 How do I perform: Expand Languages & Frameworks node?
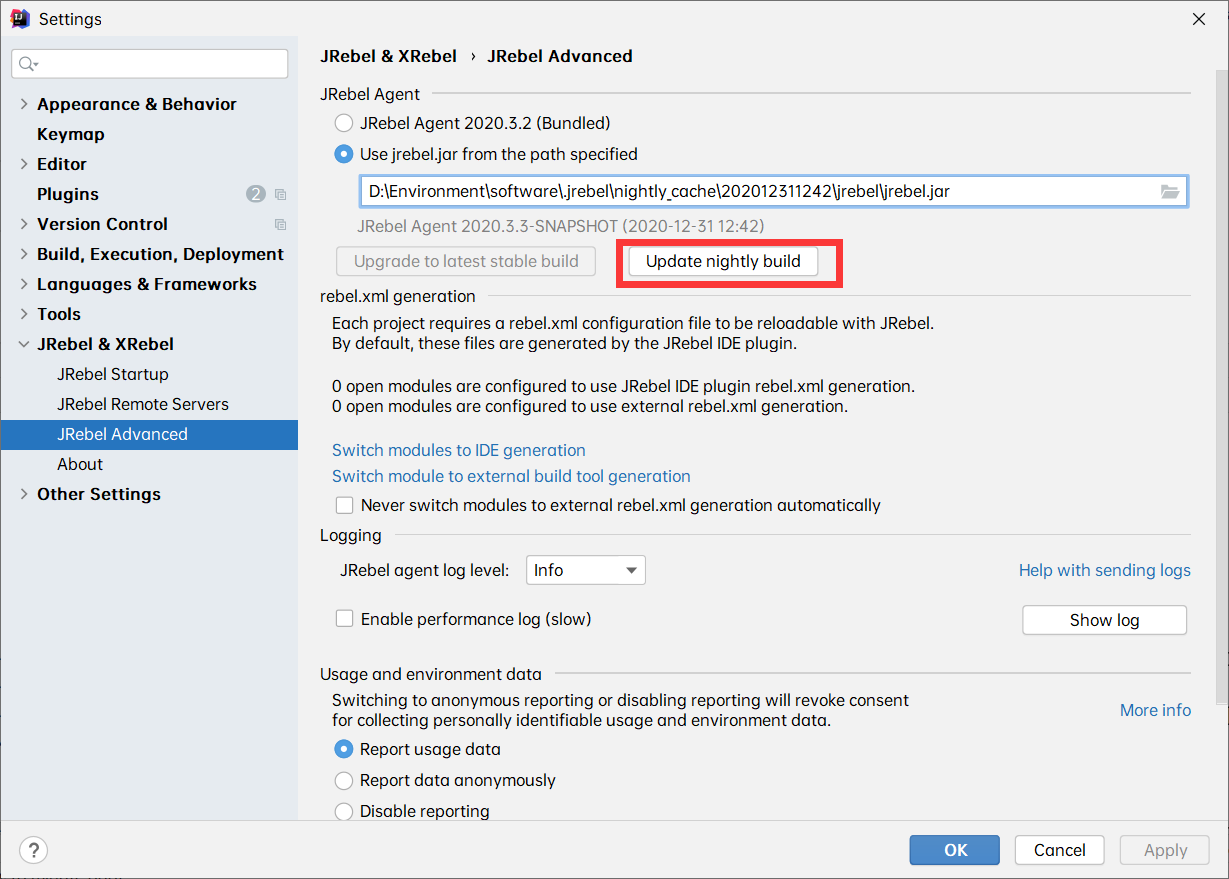pos(24,284)
